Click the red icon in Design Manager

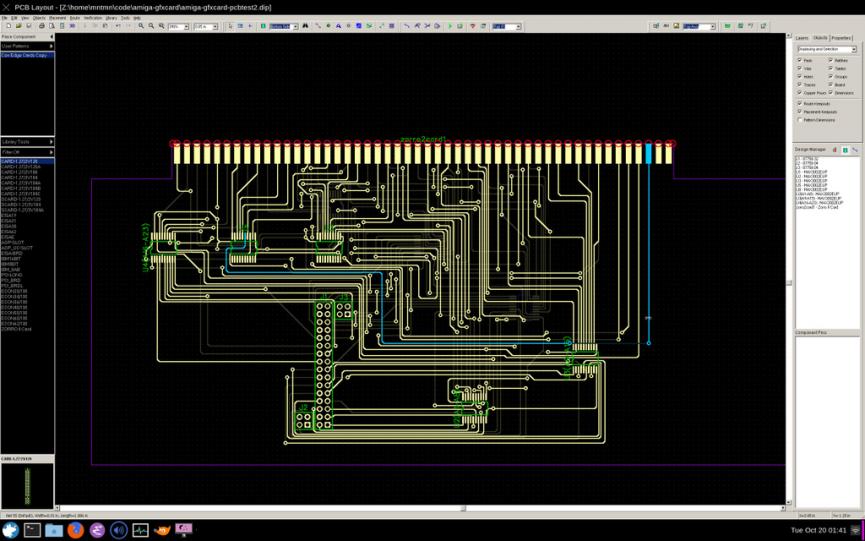(x=835, y=149)
